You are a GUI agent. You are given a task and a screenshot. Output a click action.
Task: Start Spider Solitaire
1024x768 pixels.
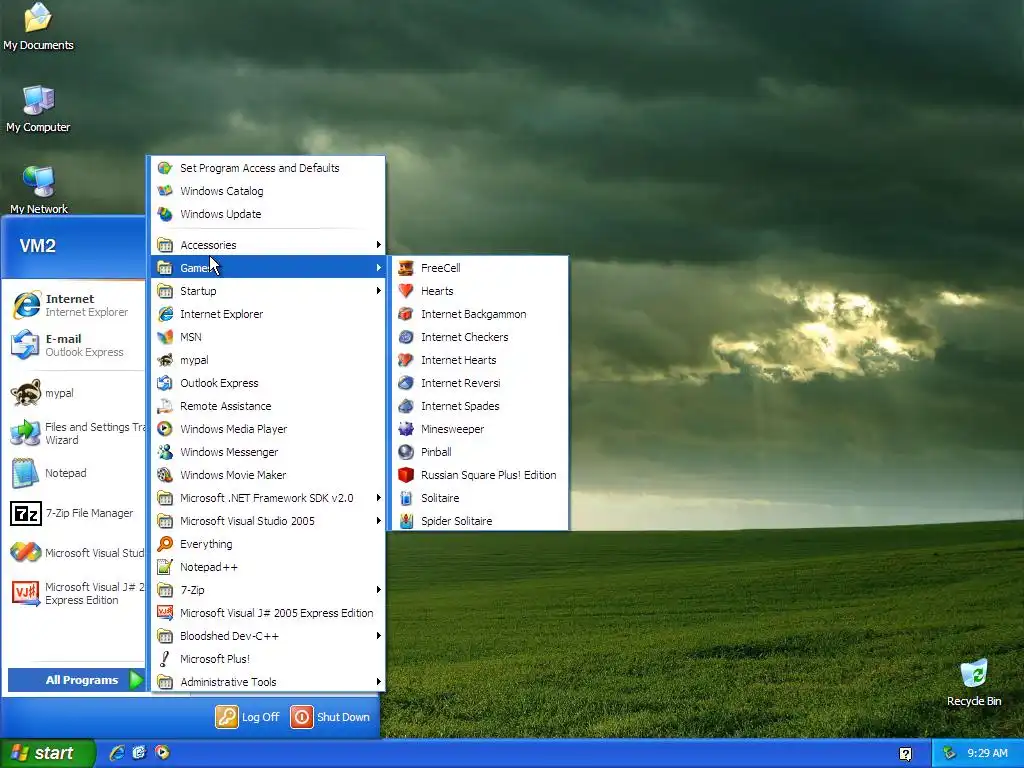[478, 520]
